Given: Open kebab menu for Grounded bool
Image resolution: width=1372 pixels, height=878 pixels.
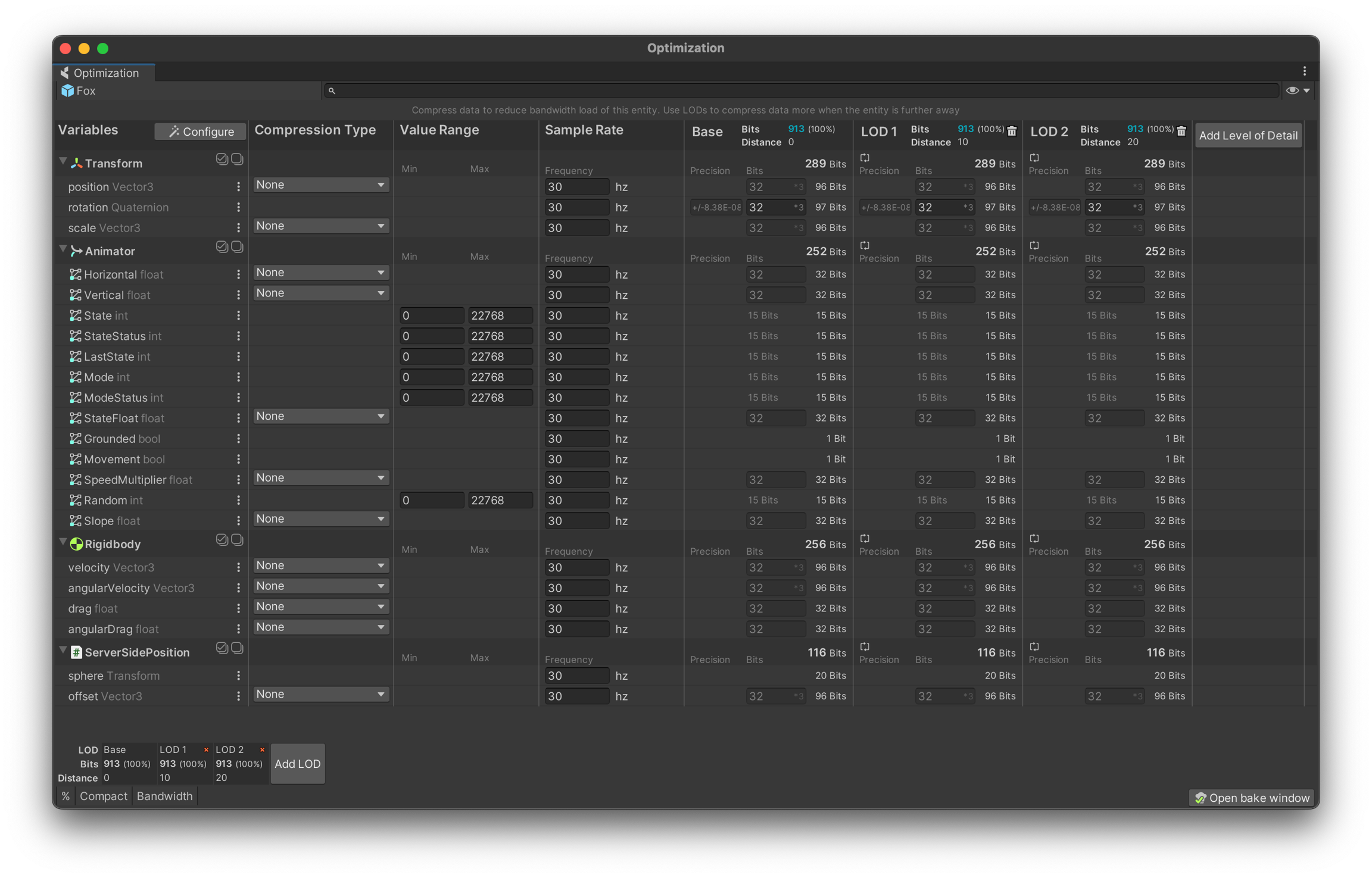Looking at the screenshot, I should 238,439.
